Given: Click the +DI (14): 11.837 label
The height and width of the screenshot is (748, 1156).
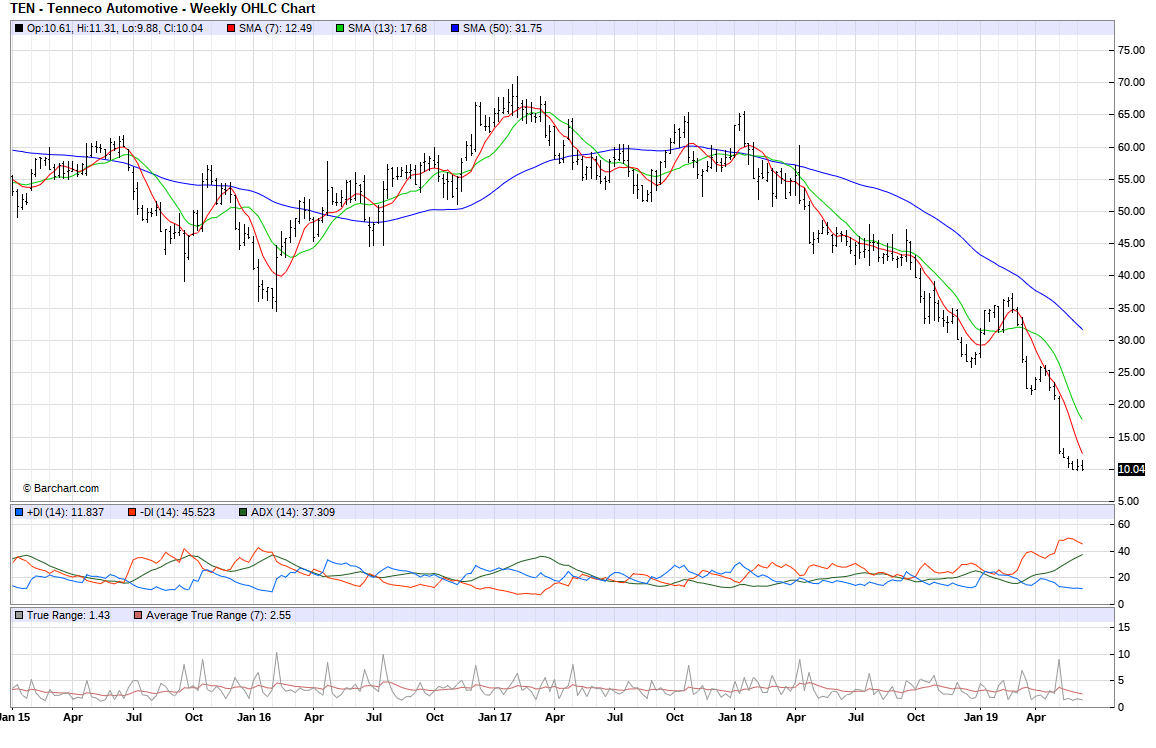Looking at the screenshot, I should (66, 512).
